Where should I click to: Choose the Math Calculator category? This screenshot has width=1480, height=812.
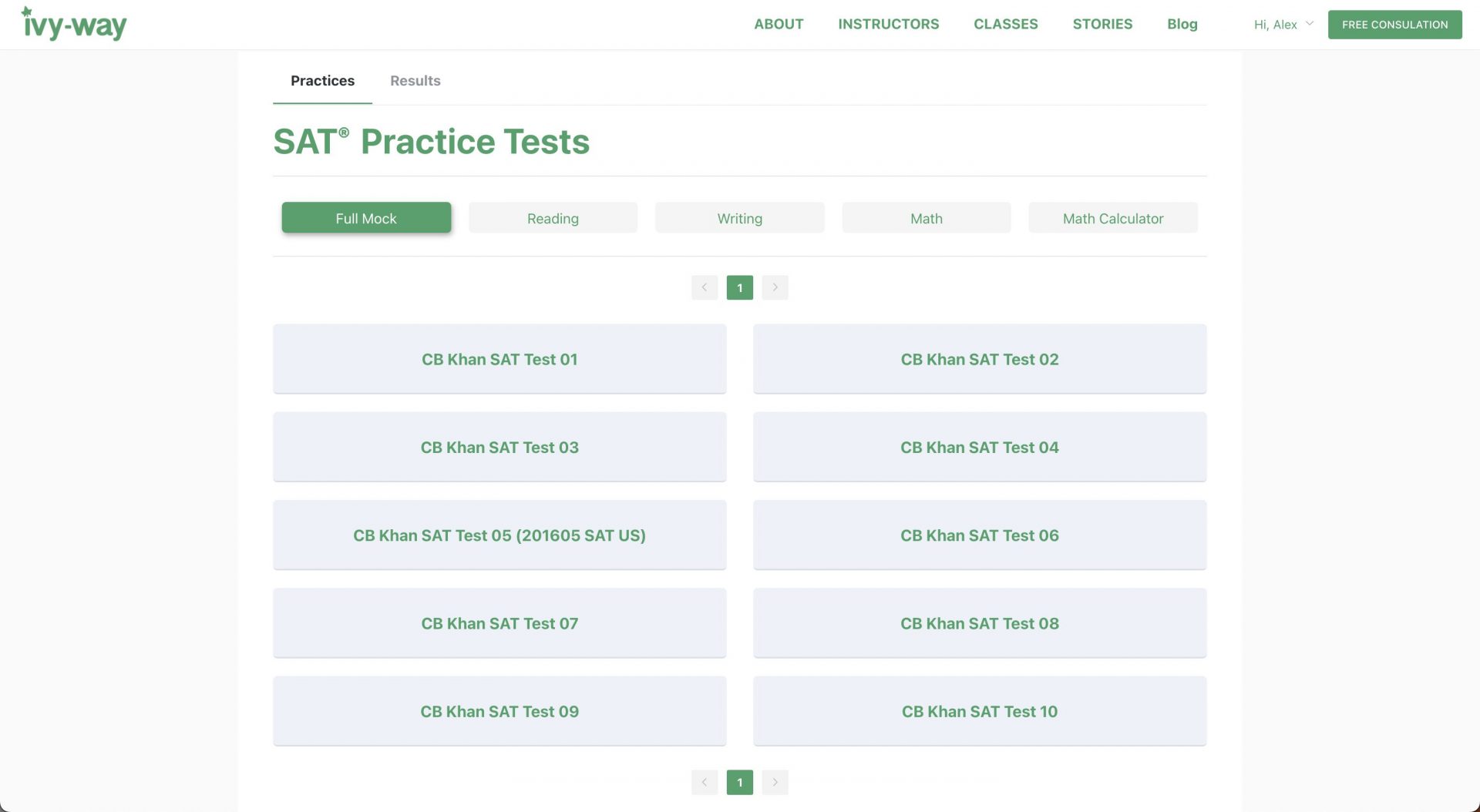[x=1112, y=218]
